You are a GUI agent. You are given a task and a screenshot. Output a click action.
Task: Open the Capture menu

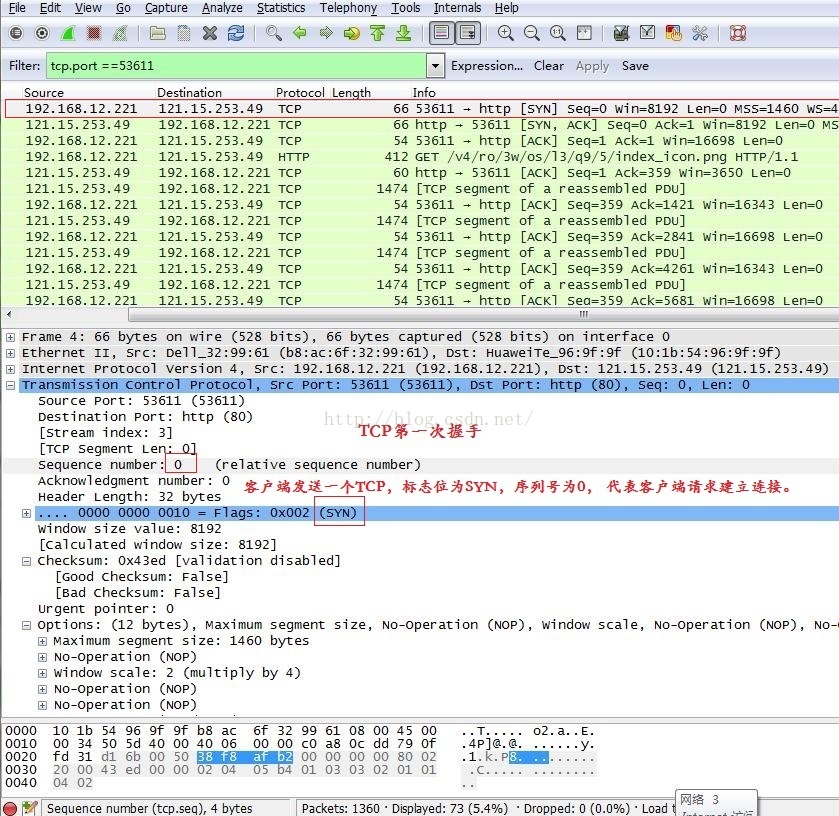coord(166,7)
